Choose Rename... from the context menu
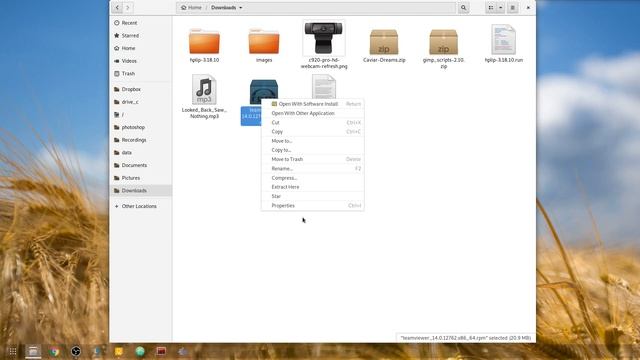This screenshot has height=360, width=640. pos(313,169)
